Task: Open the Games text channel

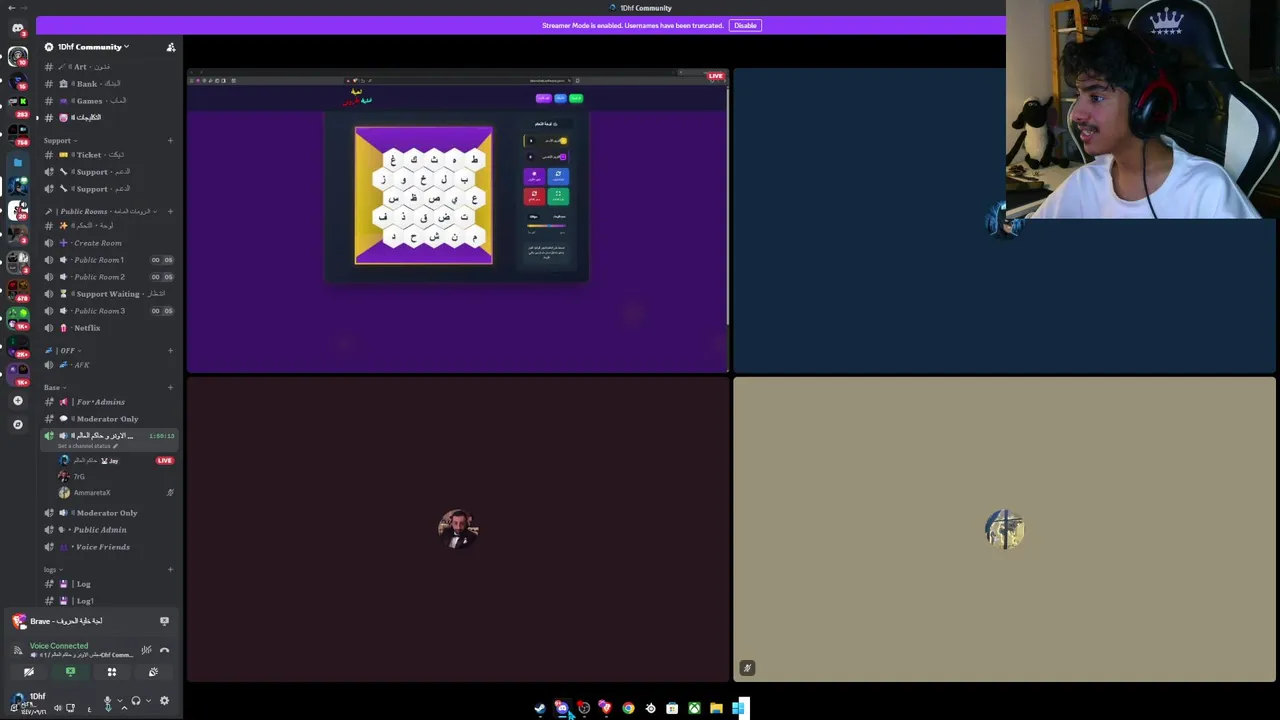Action: pyautogui.click(x=110, y=101)
